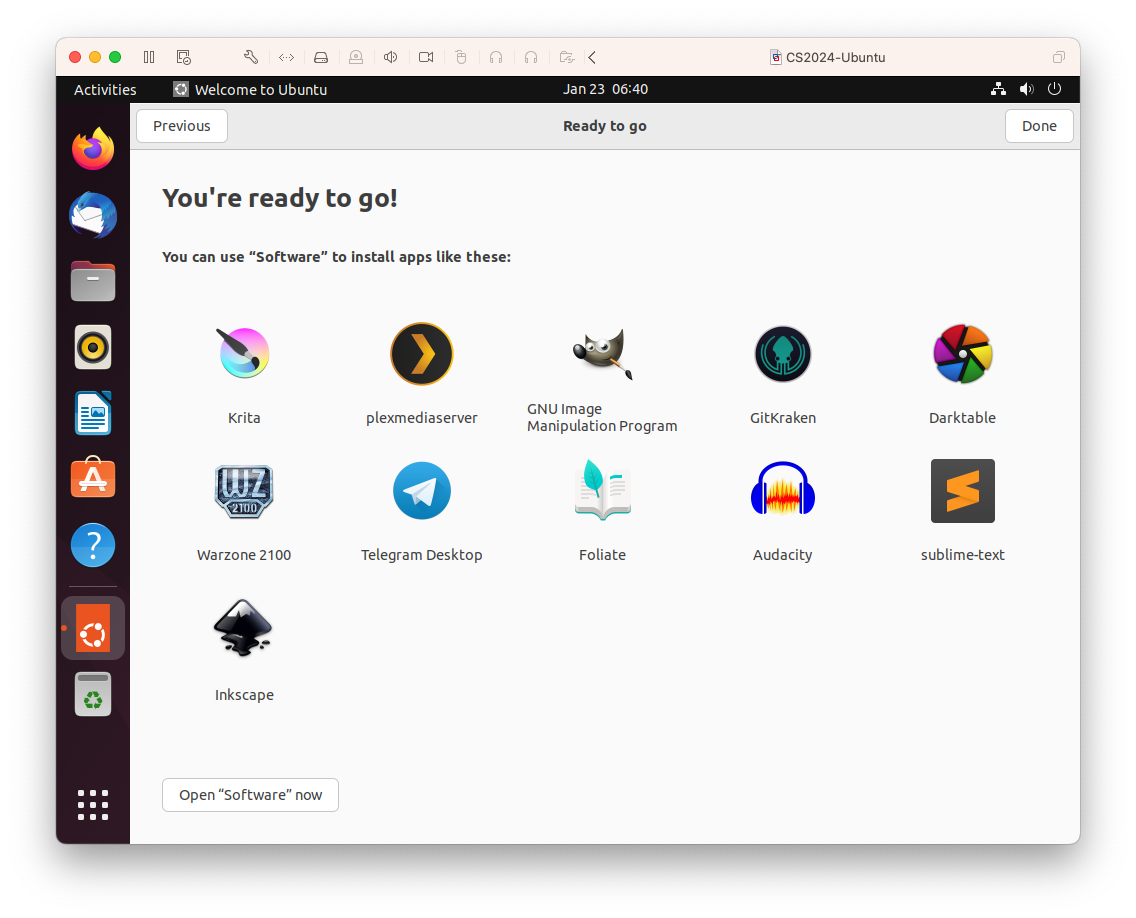The height and width of the screenshot is (918, 1136).
Task: Select the Inkscape app icon
Action: point(243,629)
